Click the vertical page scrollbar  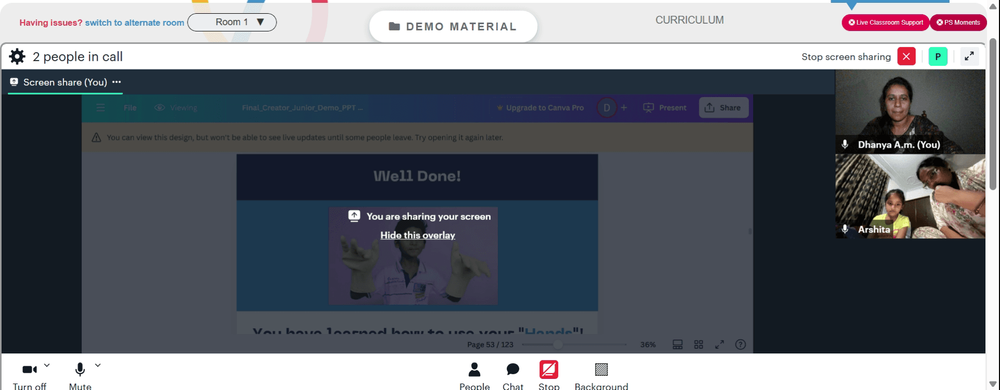[992, 115]
